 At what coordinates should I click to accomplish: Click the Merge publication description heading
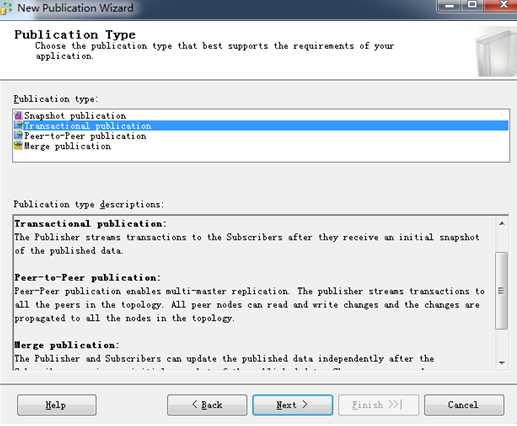67,345
